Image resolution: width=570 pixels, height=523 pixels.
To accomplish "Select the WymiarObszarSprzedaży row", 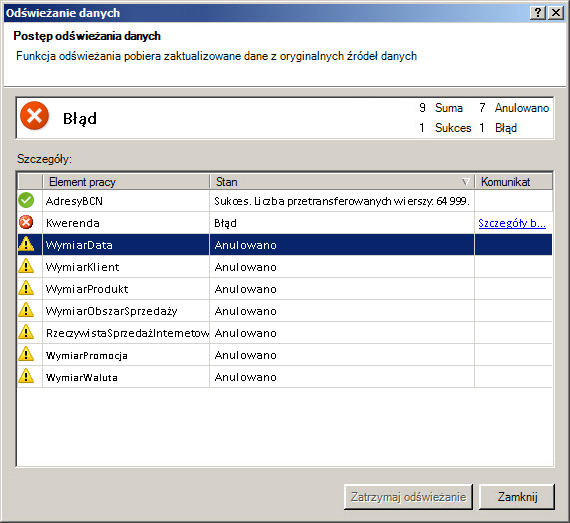I will [285, 311].
